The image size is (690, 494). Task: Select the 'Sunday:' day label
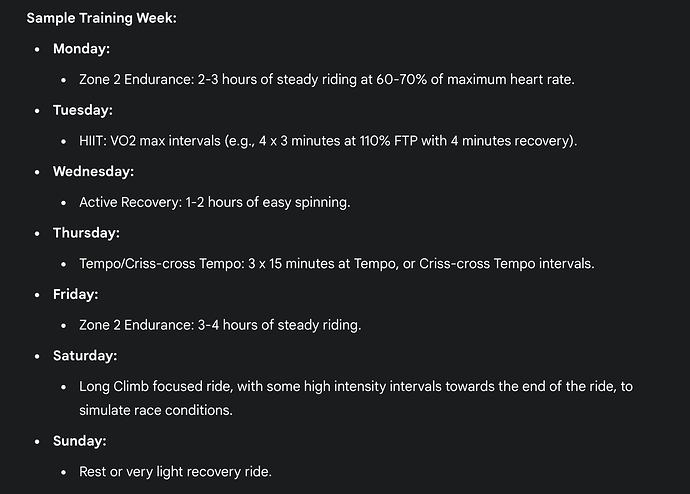[x=80, y=441]
